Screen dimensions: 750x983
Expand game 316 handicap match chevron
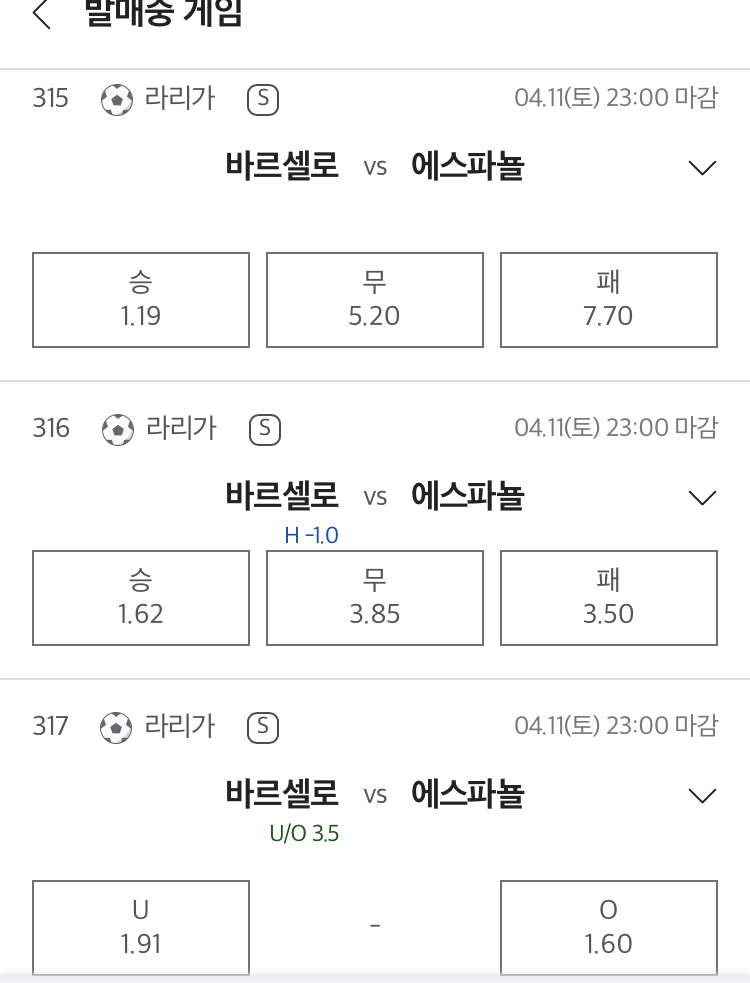[x=702, y=498]
